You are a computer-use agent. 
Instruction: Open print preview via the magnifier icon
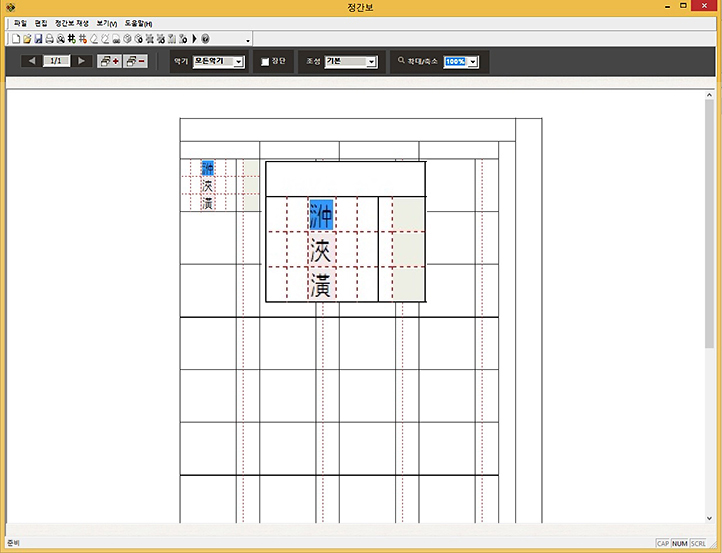point(60,39)
